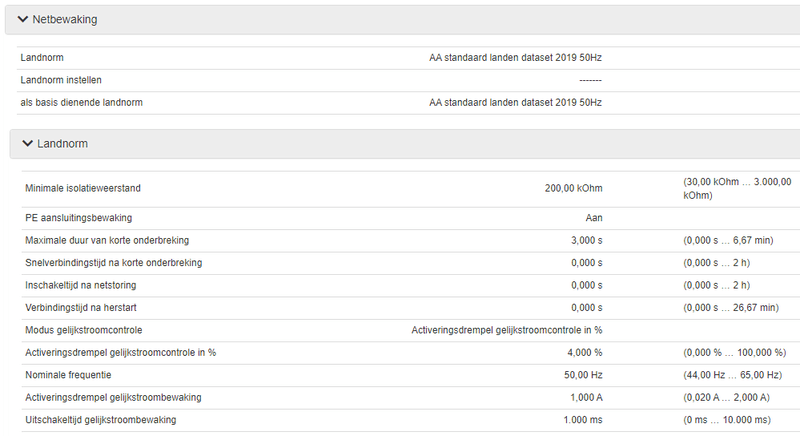
Task: Edit Maximale duur van korte onderbreking value
Action: pos(585,240)
